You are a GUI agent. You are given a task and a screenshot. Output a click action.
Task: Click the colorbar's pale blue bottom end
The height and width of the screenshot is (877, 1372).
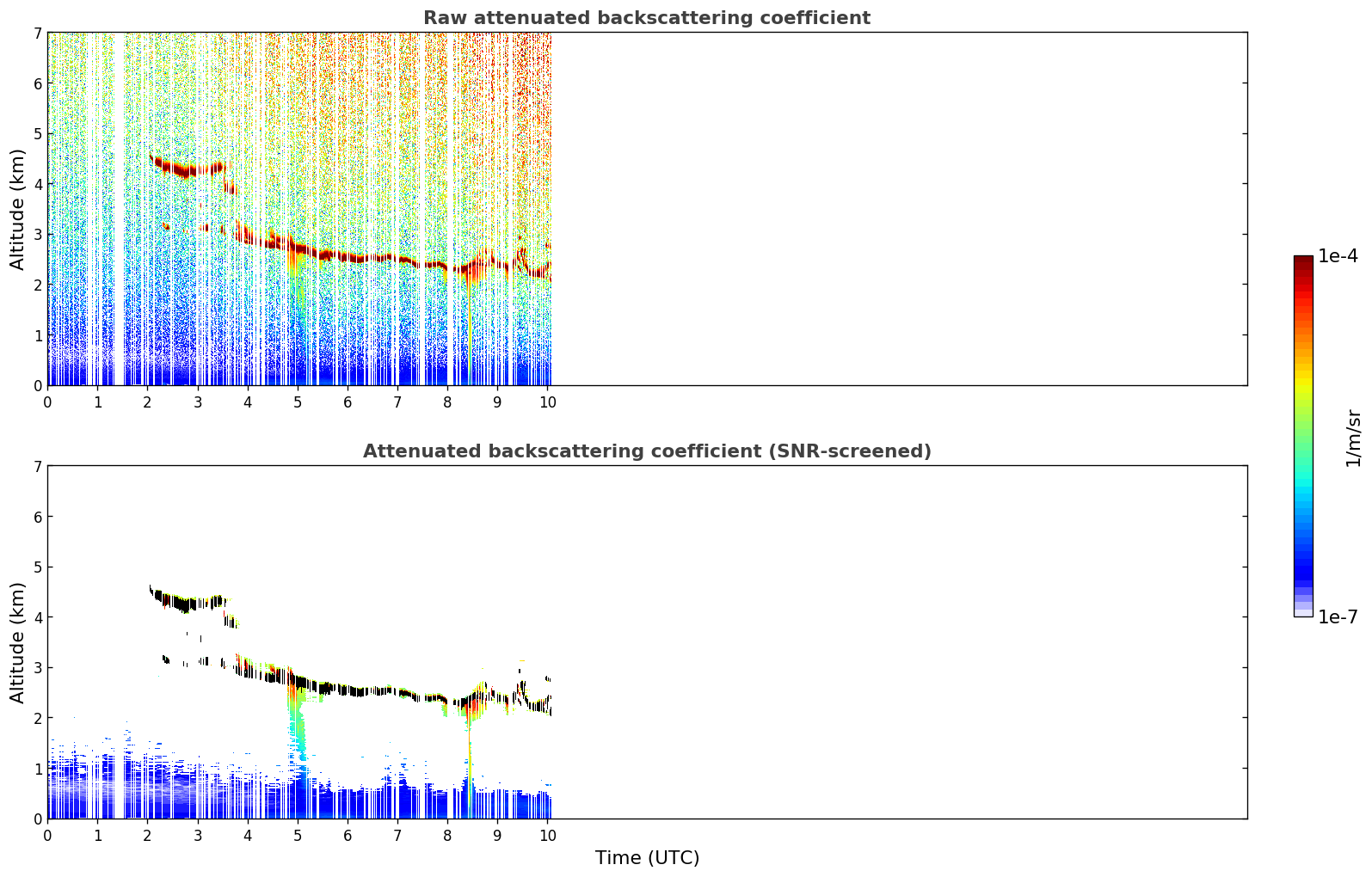1303,610
